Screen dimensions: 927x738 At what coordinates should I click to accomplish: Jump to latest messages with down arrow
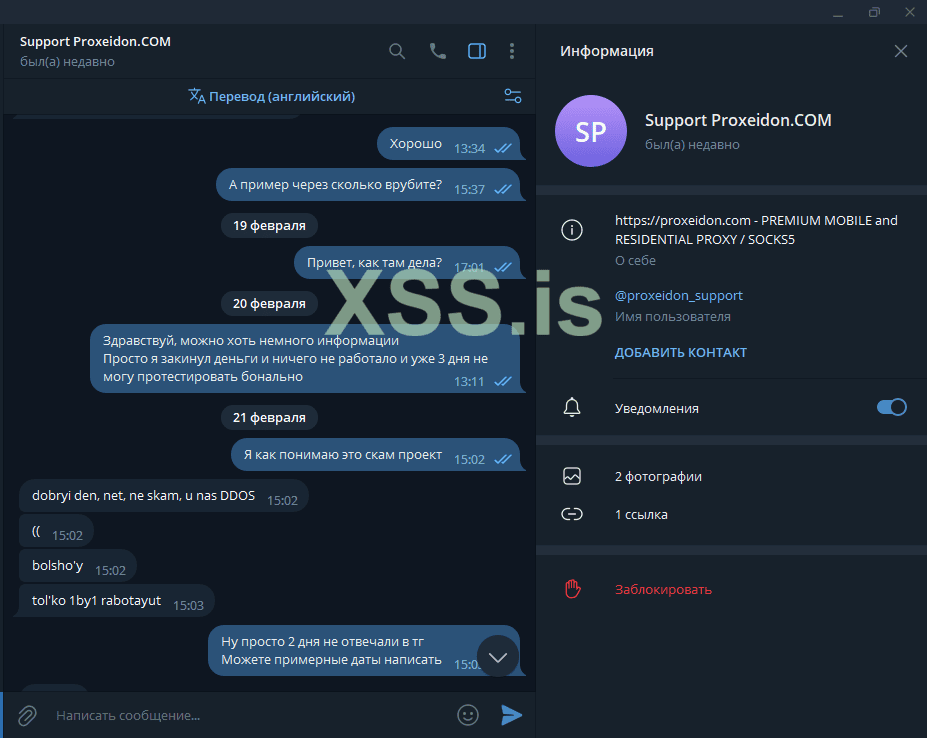coord(498,656)
